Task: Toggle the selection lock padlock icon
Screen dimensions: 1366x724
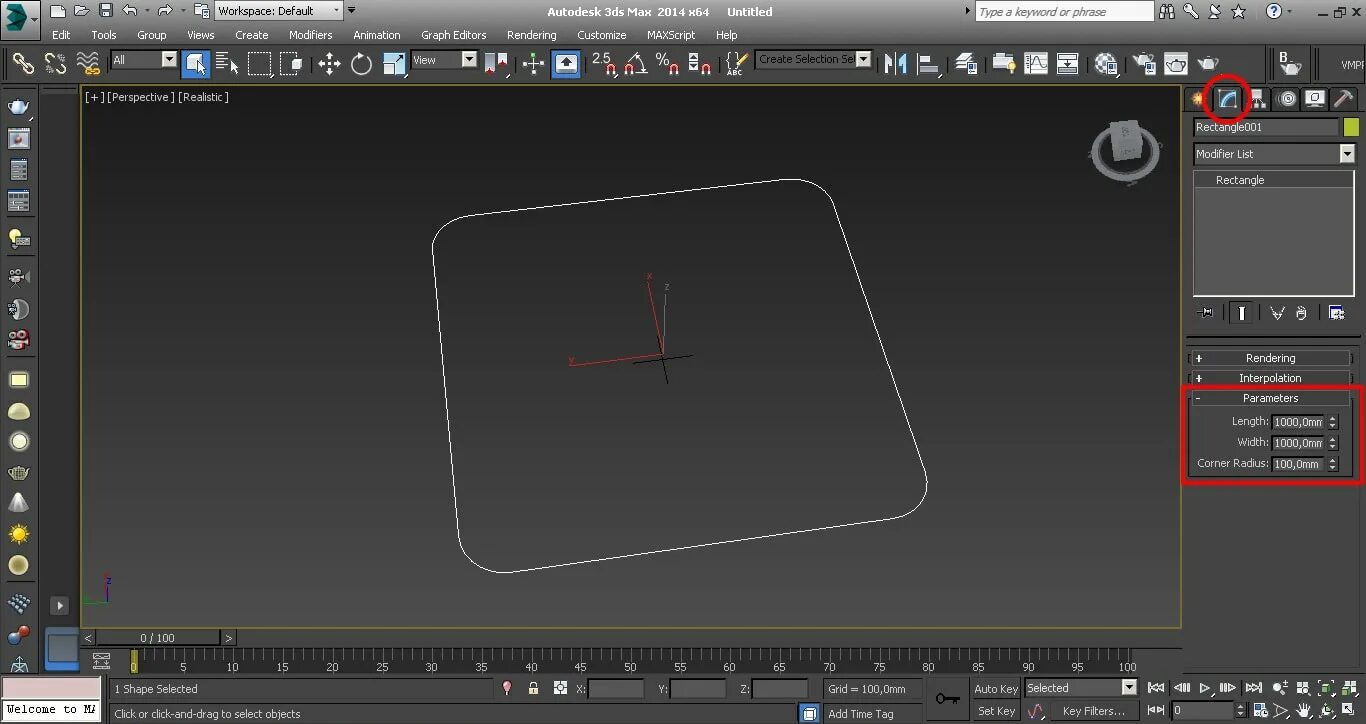Action: click(533, 689)
